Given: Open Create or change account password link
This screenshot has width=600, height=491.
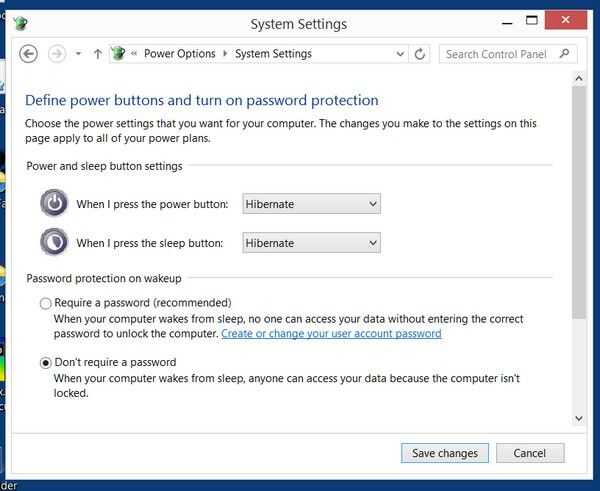Looking at the screenshot, I should [x=331, y=333].
